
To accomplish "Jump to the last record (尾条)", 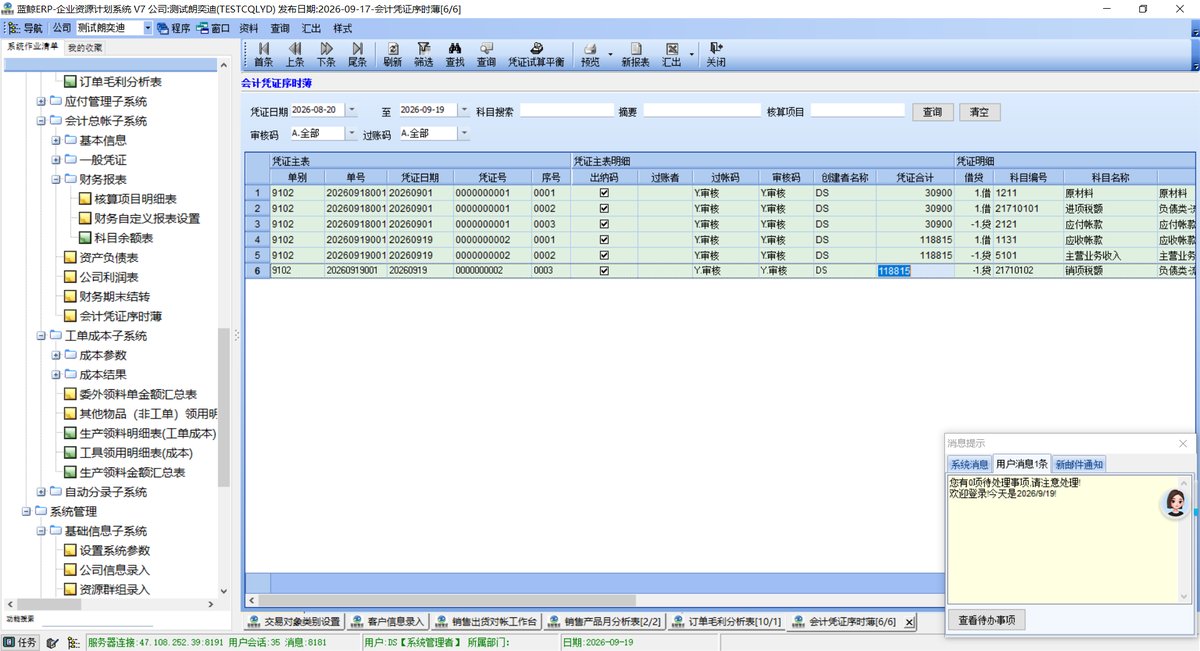I will (x=357, y=54).
